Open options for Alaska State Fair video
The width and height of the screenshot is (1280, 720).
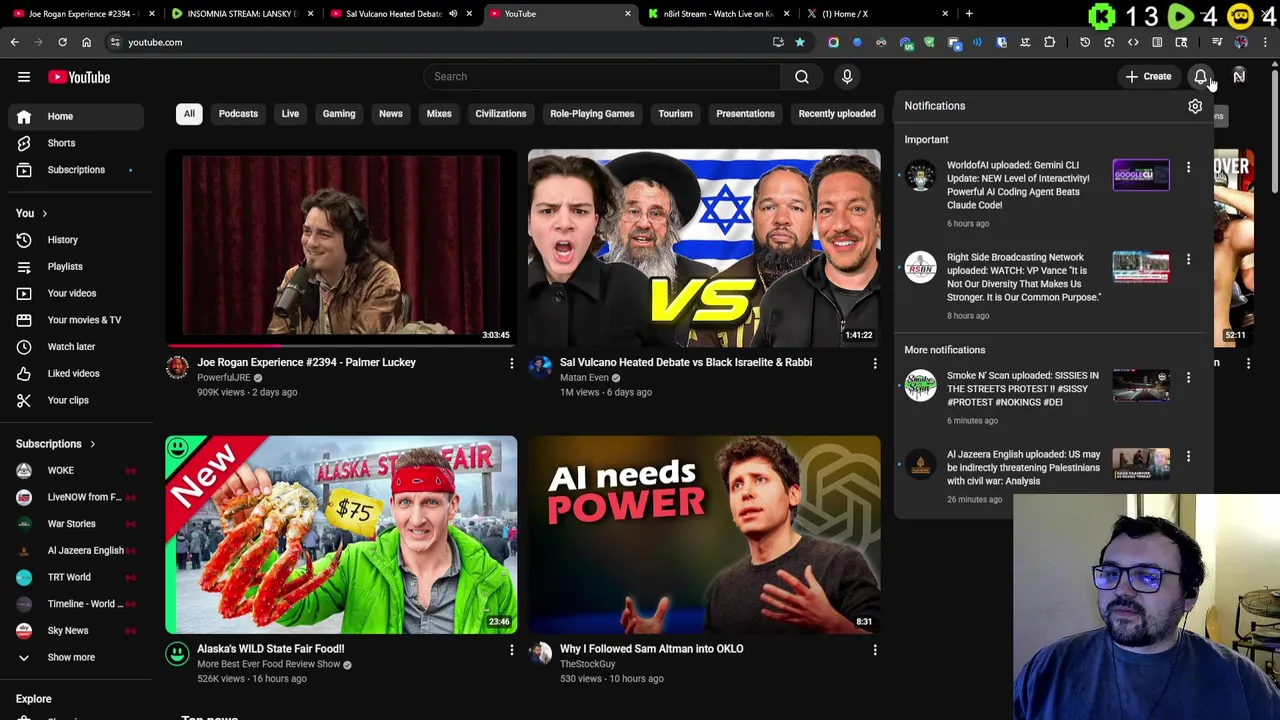(x=511, y=650)
